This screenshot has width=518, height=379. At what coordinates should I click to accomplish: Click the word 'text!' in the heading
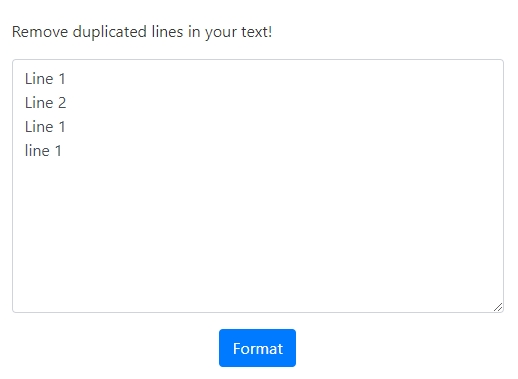point(257,32)
